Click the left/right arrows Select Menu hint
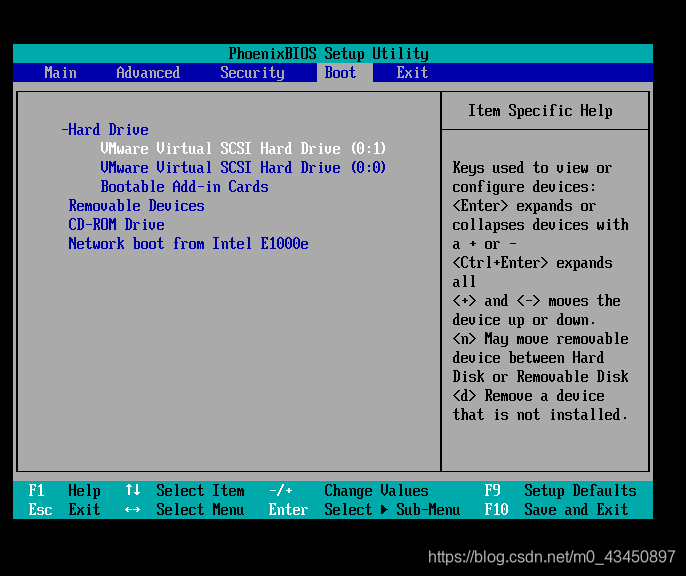The height and width of the screenshot is (576, 686). click(x=185, y=510)
